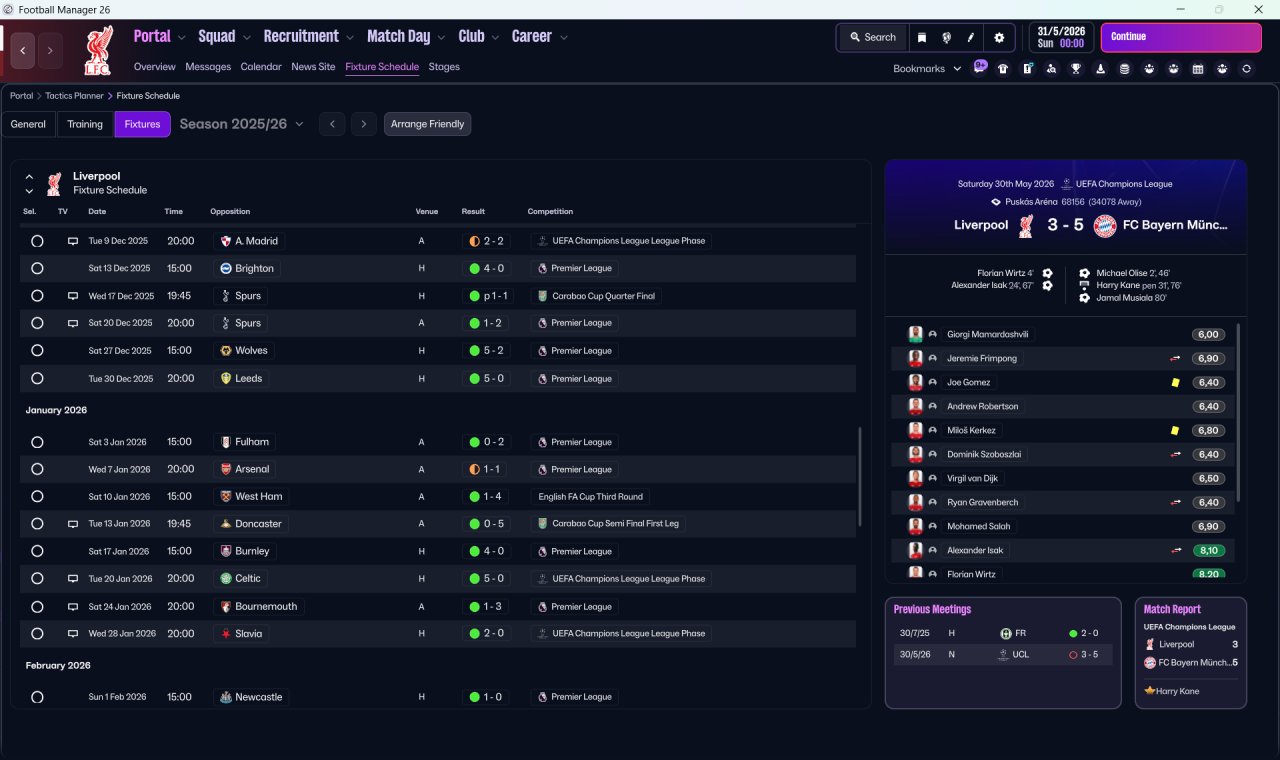The image size is (1280, 760).
Task: Click the Brighton club badge
Action: coord(226,269)
